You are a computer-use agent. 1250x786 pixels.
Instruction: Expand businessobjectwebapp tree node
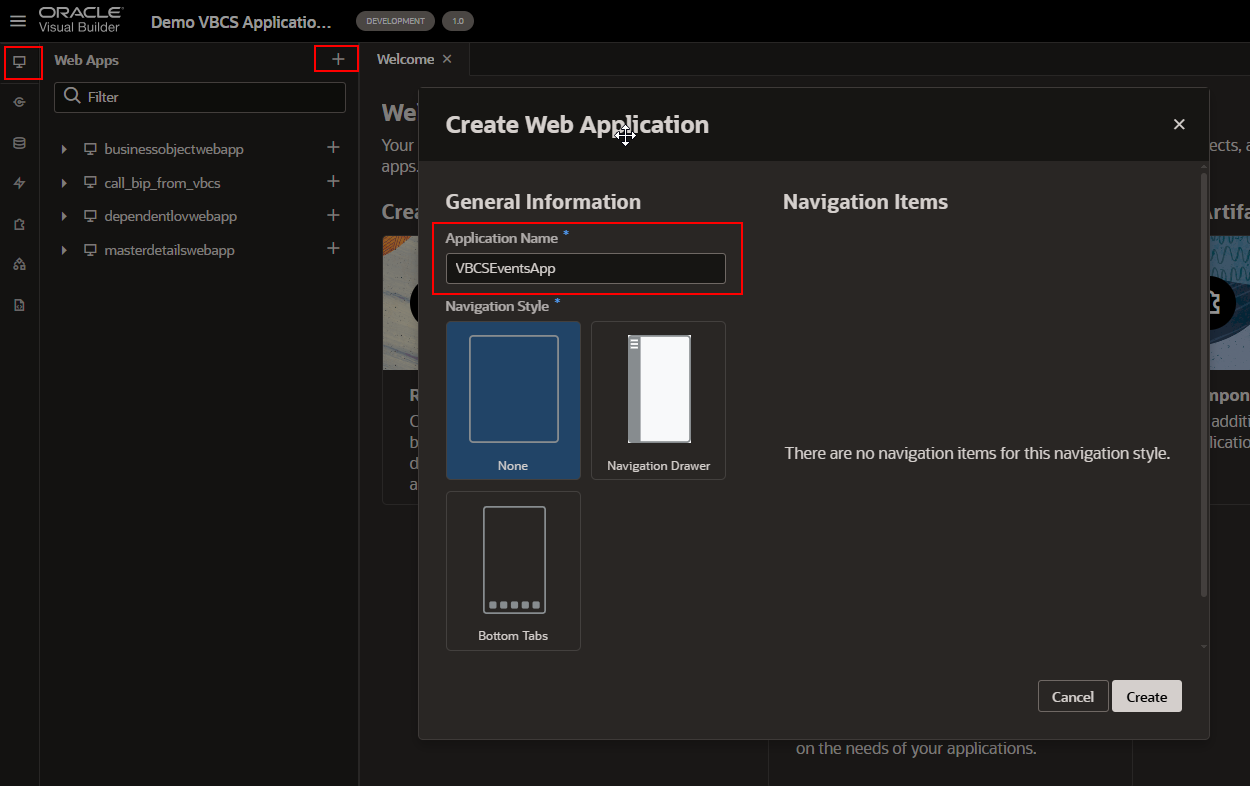click(64, 149)
